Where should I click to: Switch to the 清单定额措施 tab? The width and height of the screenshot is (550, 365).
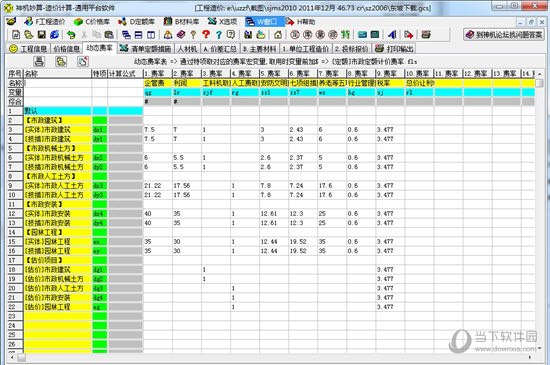[x=145, y=49]
